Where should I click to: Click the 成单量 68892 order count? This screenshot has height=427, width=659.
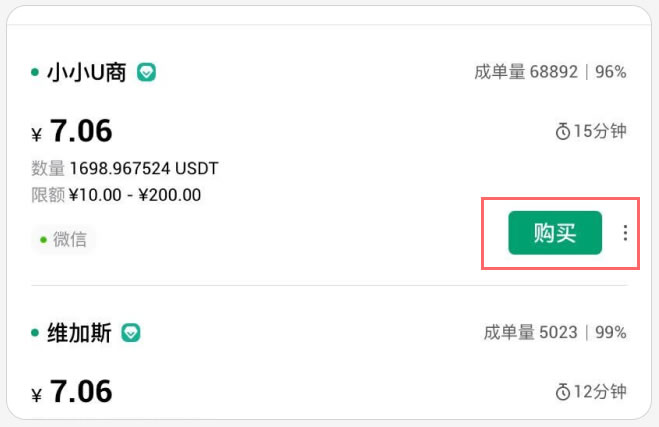526,72
